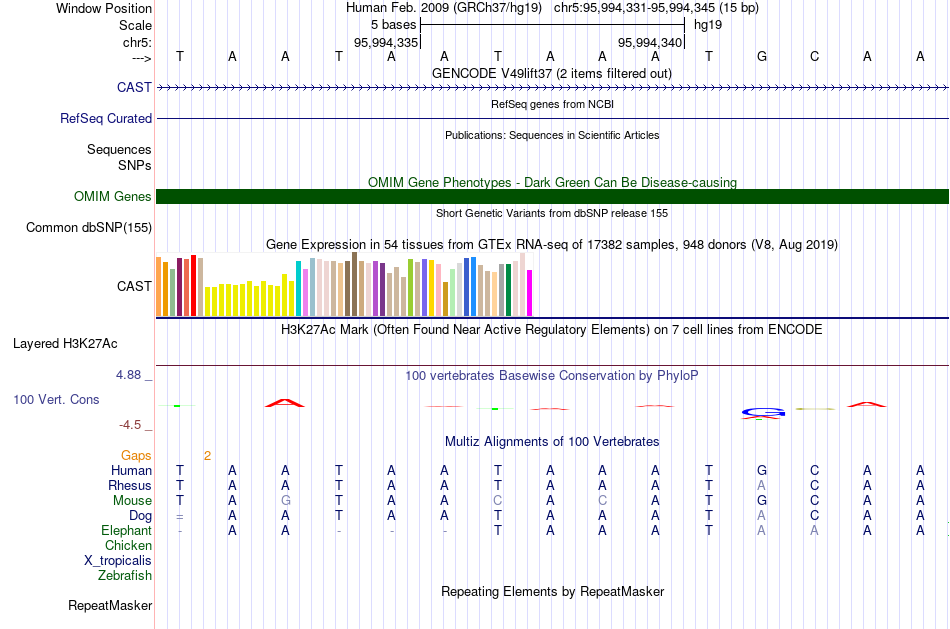Click the Common dbSNP(155) track label
950x629 pixels.
pos(88,227)
